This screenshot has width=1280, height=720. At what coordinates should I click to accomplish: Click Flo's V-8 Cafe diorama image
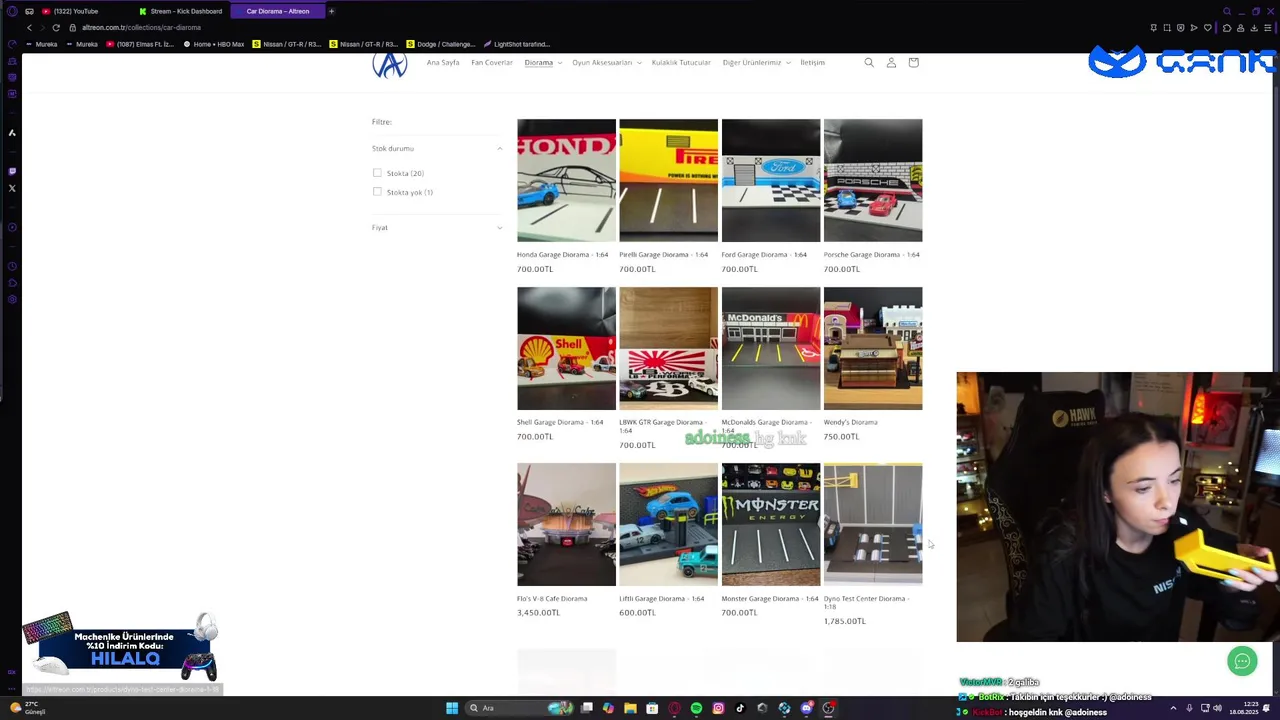pos(566,524)
